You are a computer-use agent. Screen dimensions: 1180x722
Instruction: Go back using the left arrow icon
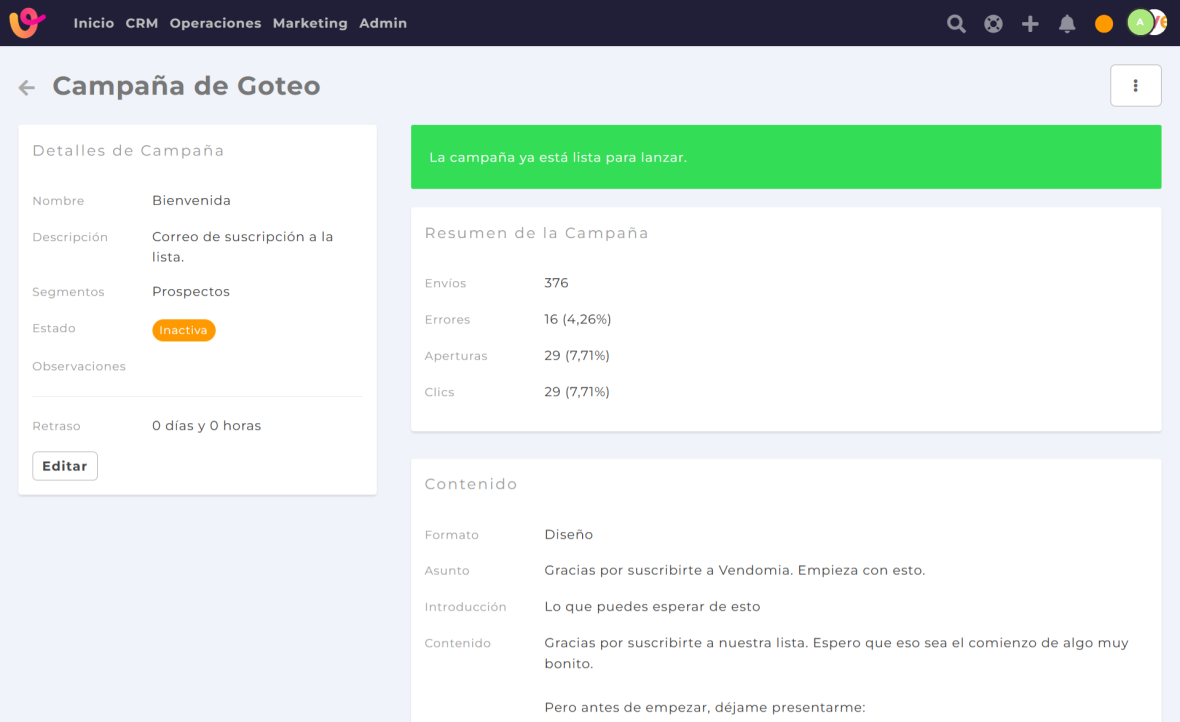pyautogui.click(x=27, y=88)
